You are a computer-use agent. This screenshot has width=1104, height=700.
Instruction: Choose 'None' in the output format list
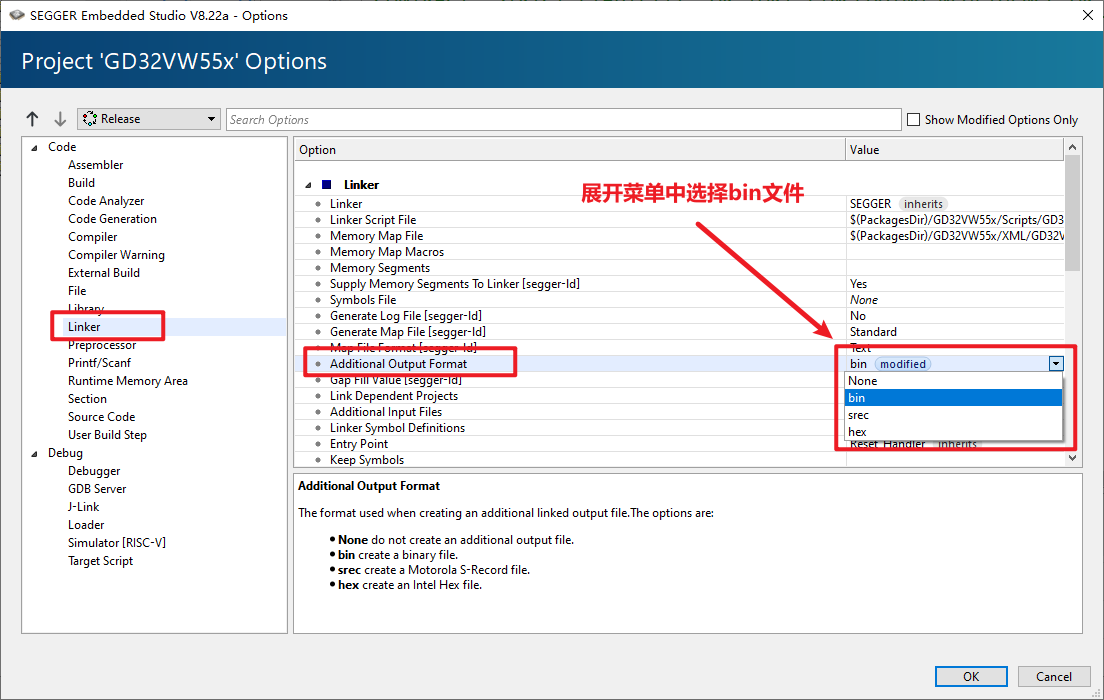click(x=862, y=381)
